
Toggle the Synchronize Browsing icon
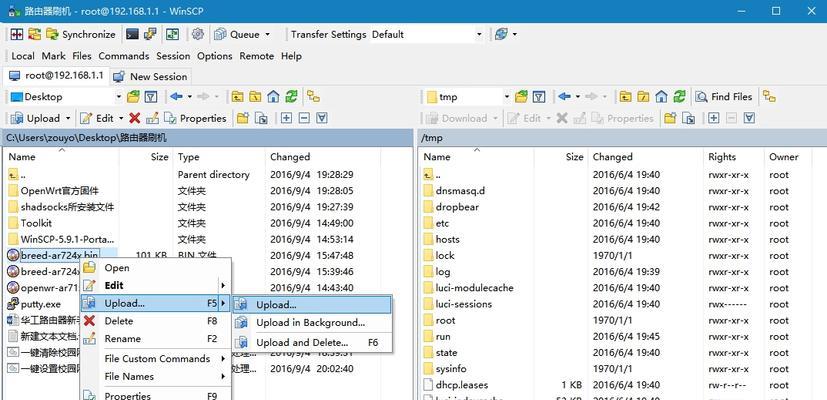point(172,34)
